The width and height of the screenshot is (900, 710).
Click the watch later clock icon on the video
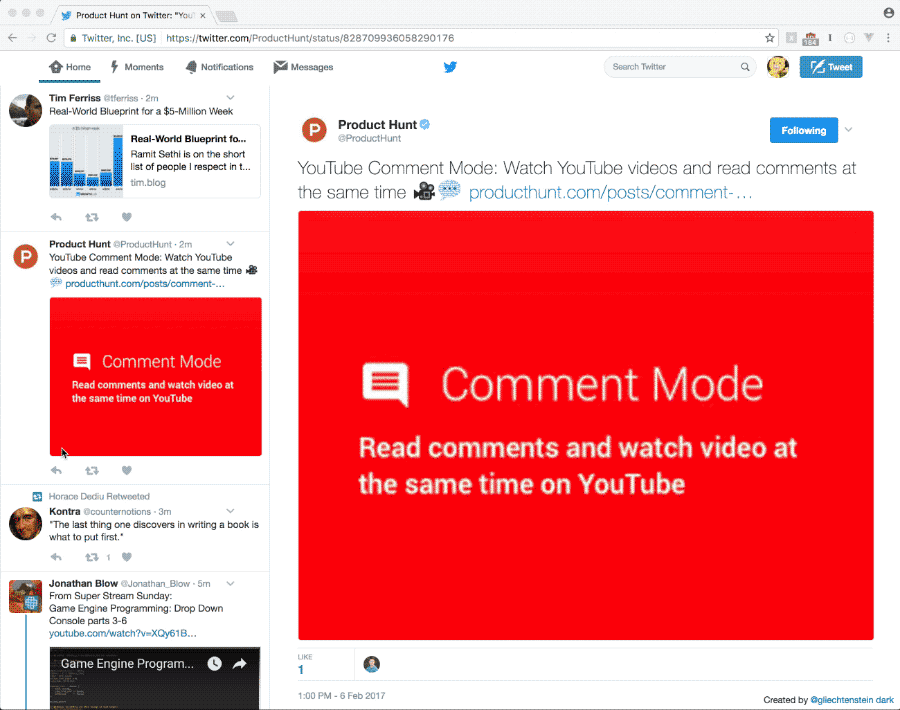(215, 664)
